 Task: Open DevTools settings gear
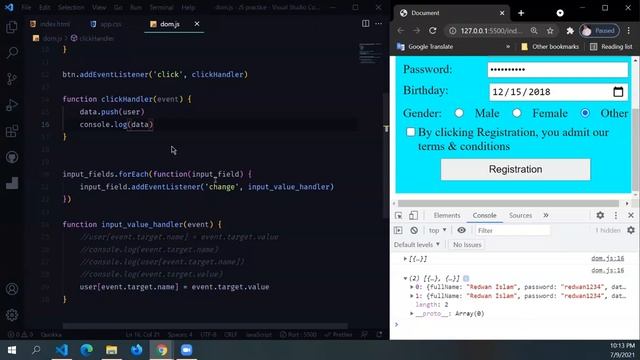tap(600, 215)
